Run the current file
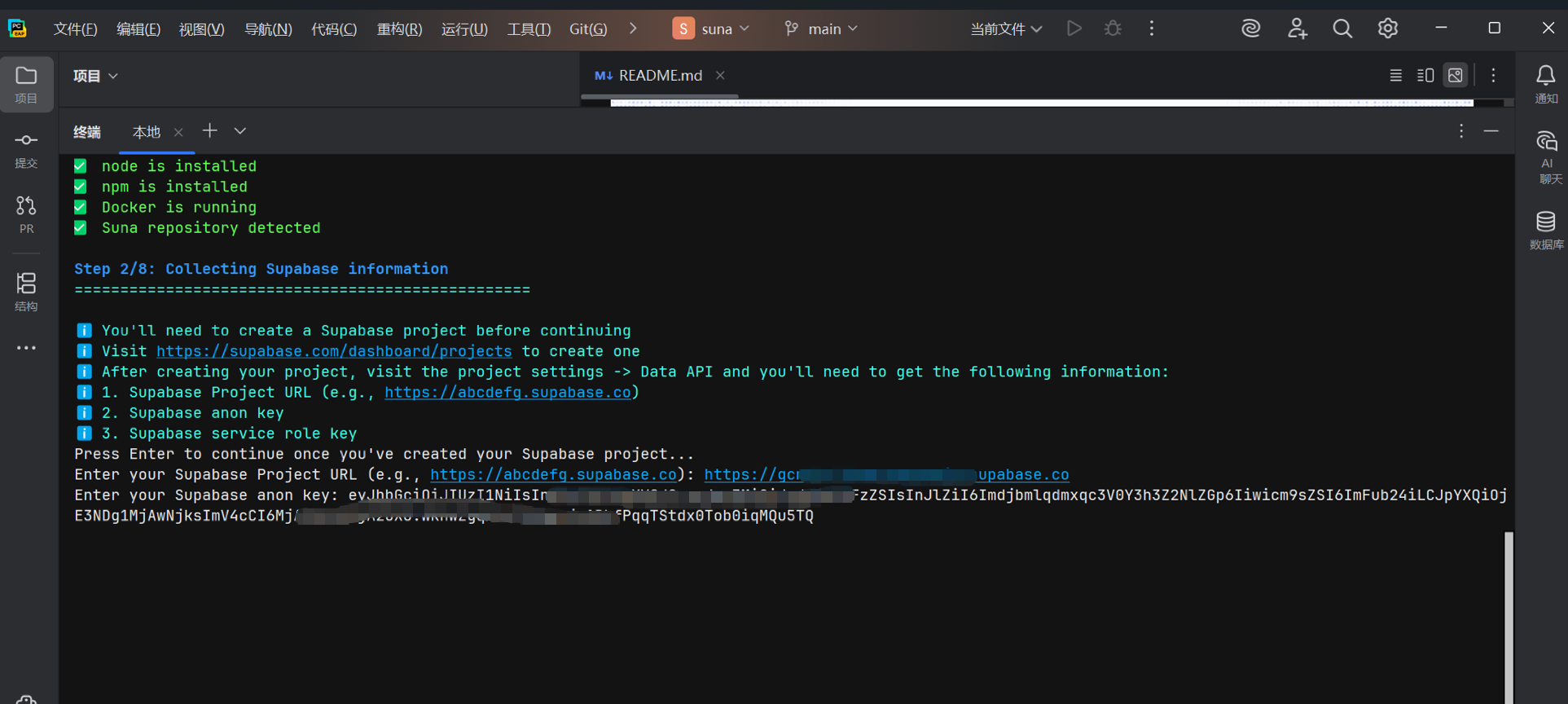Viewport: 1568px width, 704px height. point(1074,29)
